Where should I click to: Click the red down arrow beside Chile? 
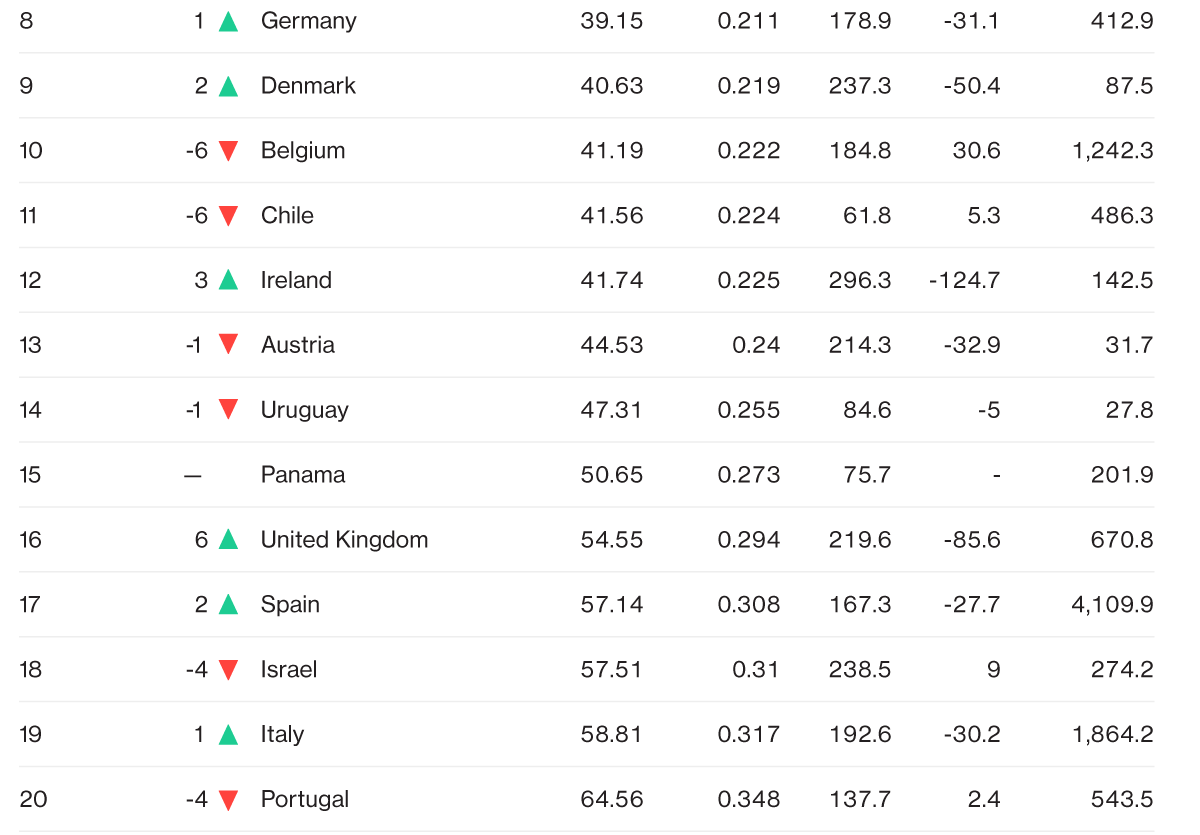pos(228,216)
